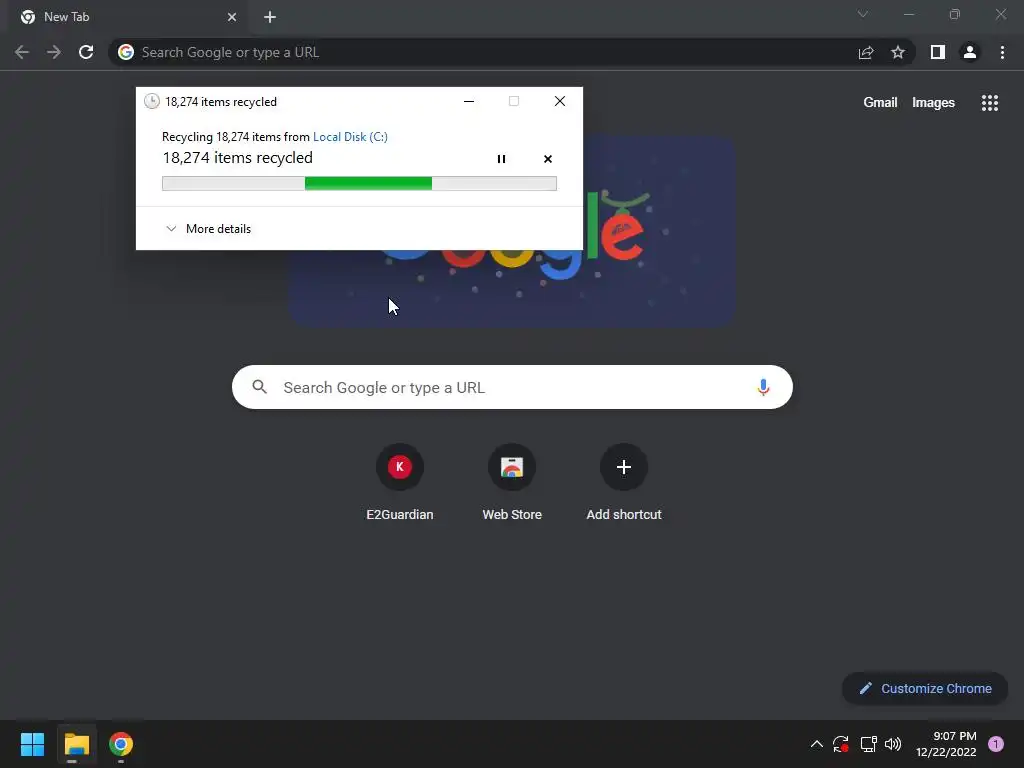Reload the current page
1024x768 pixels.
point(86,52)
